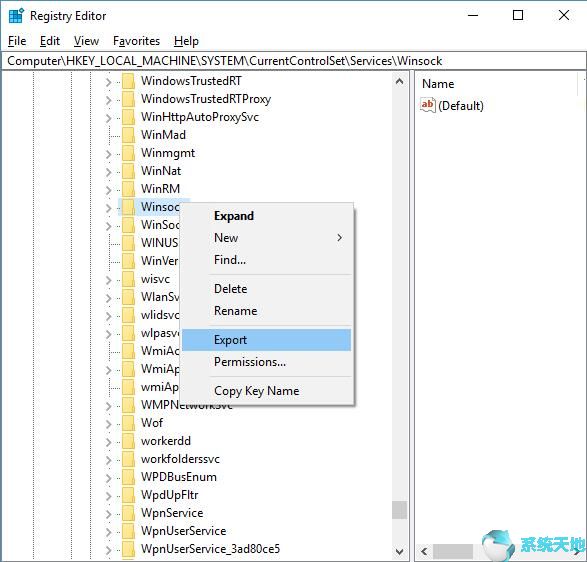Screen dimensions: 587x562
Task: Click the values pane scroll-left arrow
Action: 424,552
